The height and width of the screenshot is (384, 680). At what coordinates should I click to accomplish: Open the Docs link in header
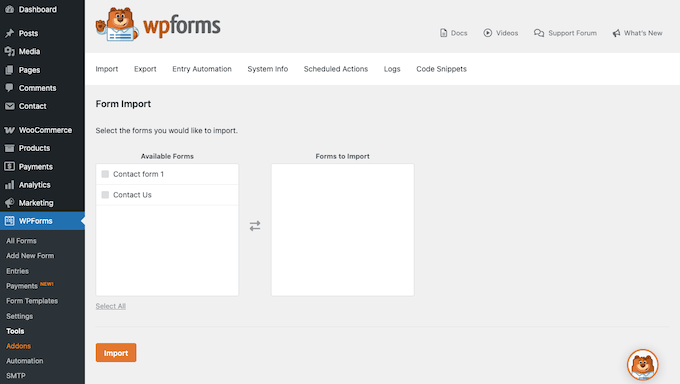point(454,33)
